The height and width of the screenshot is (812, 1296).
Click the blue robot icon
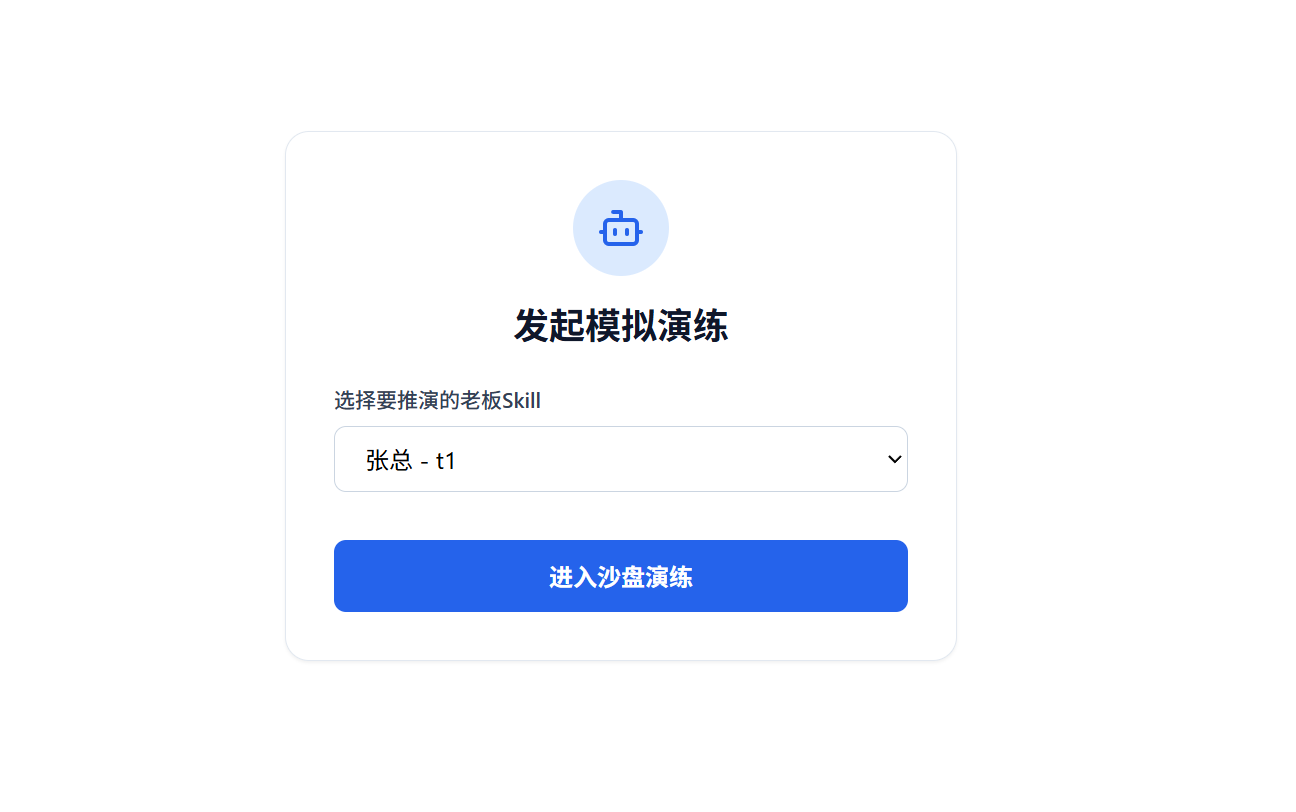[621, 228]
